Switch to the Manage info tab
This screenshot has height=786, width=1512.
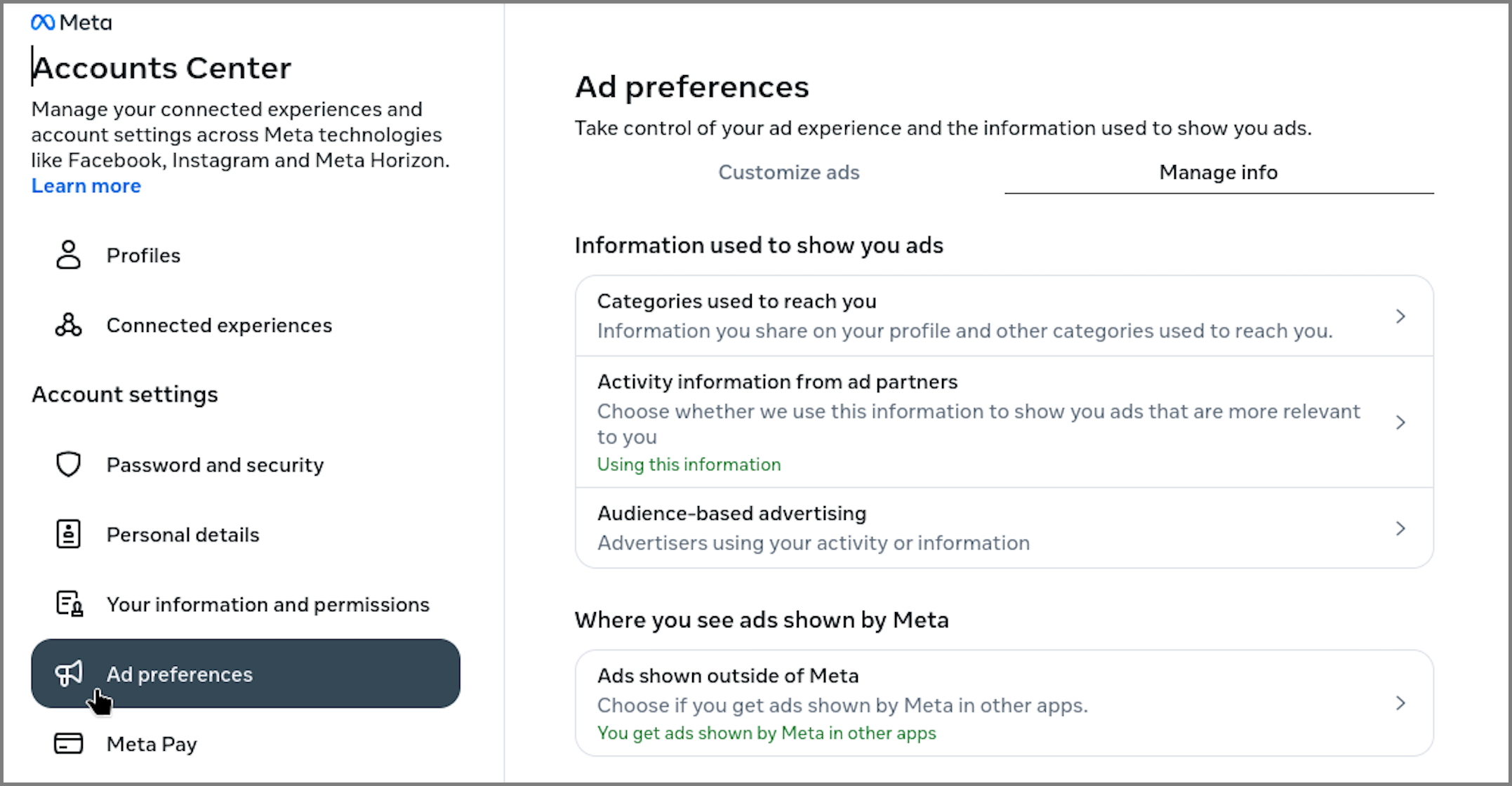tap(1219, 172)
